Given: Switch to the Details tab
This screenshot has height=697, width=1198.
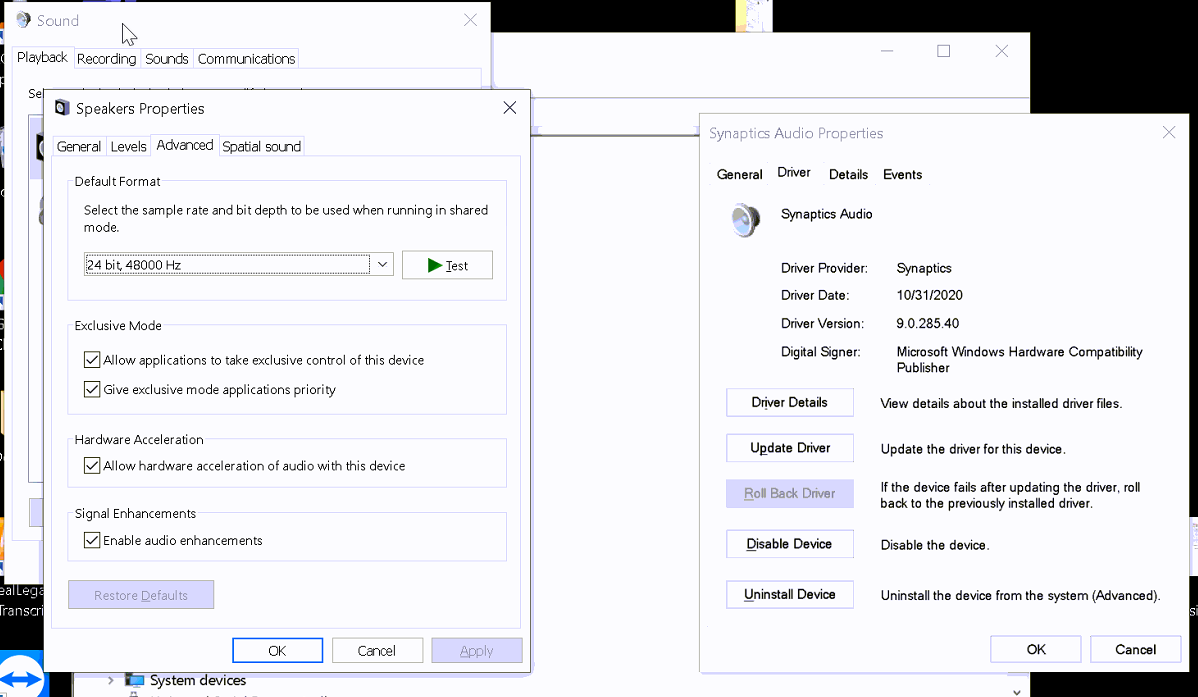Looking at the screenshot, I should coord(848,174).
